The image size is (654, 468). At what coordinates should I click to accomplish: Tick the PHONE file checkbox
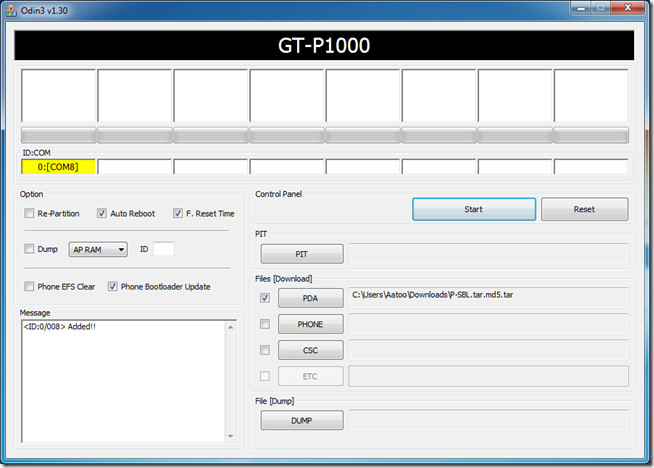pos(265,324)
